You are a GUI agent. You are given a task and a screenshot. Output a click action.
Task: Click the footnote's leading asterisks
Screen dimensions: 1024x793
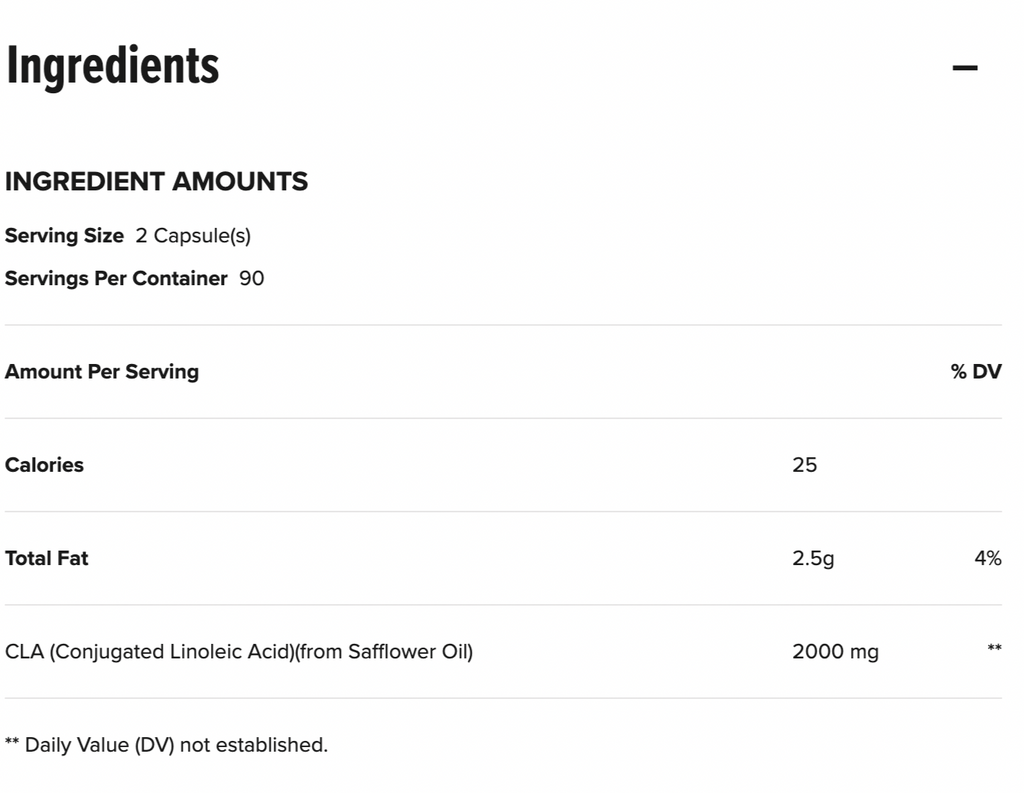12,741
